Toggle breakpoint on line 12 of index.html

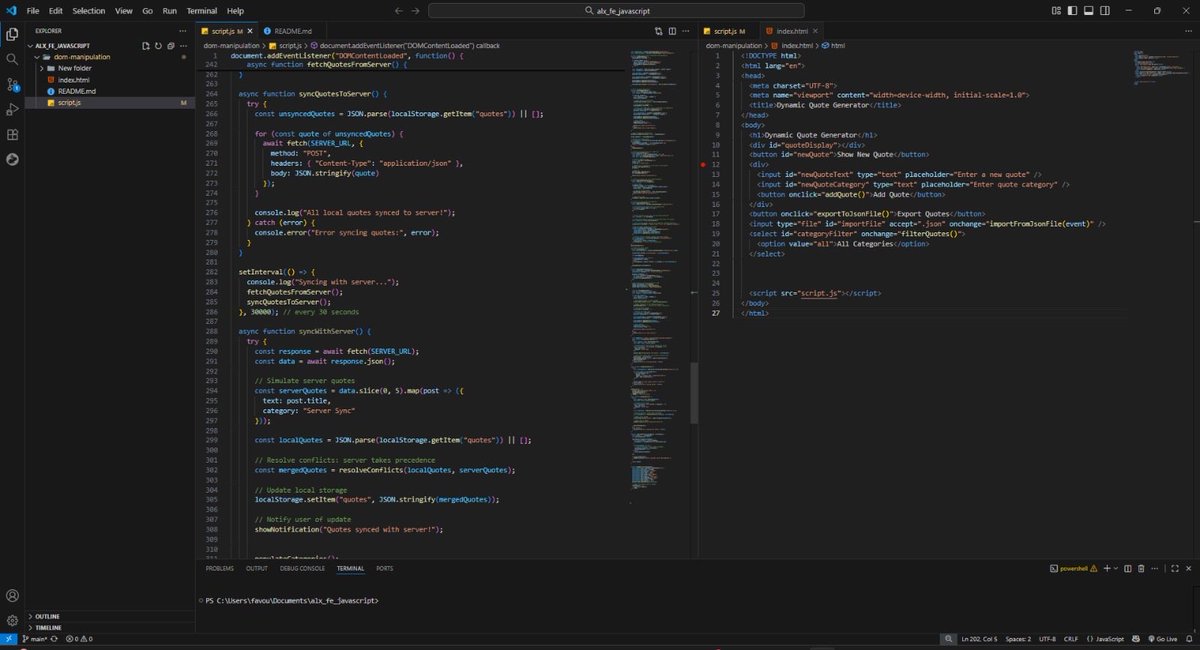click(704, 164)
